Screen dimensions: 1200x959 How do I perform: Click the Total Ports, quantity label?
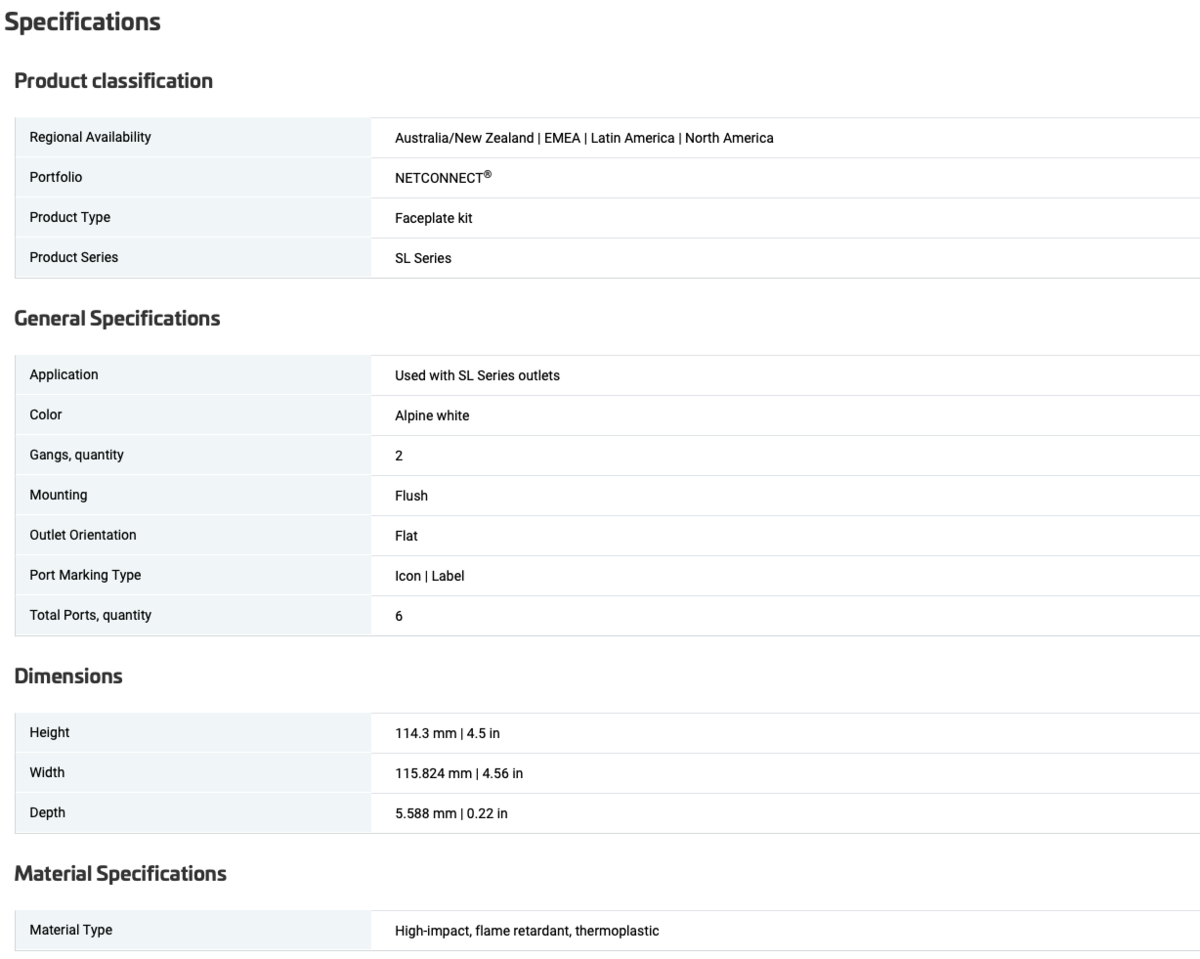tap(90, 615)
